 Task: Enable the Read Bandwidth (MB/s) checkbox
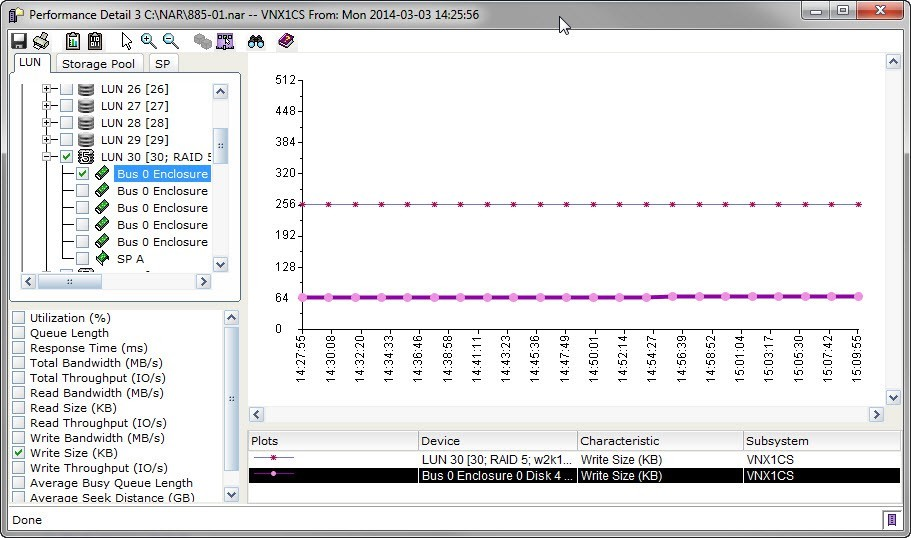(19, 393)
